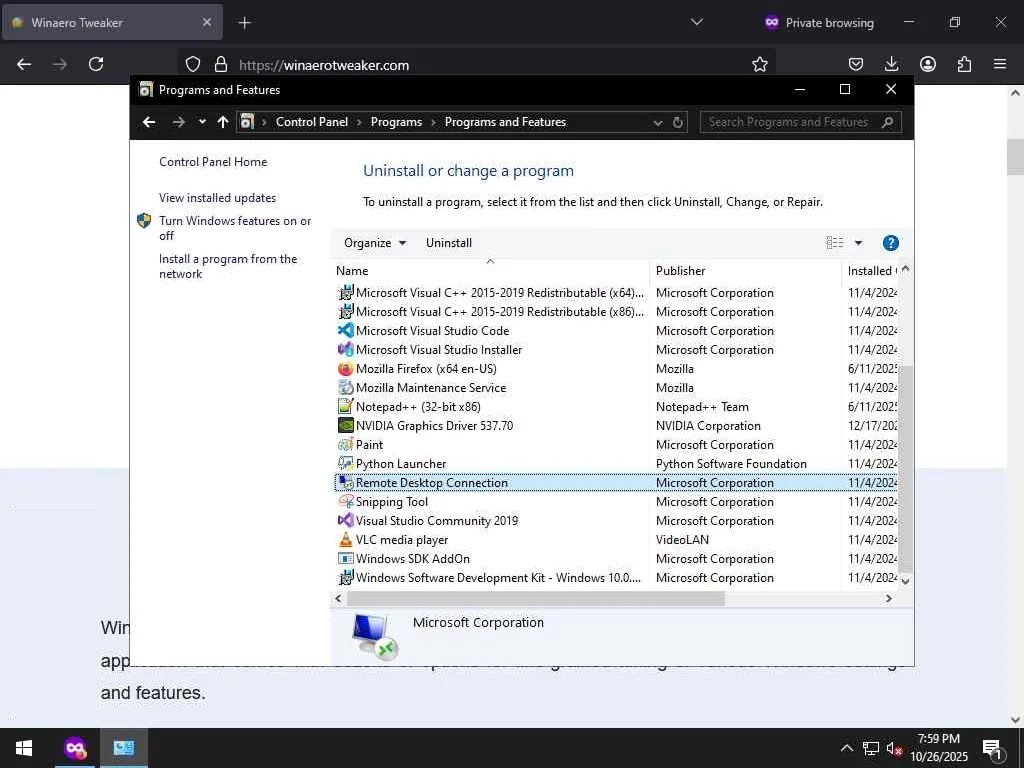Click Control Panel taskbar icon
1024x768 pixels.
(x=123, y=748)
